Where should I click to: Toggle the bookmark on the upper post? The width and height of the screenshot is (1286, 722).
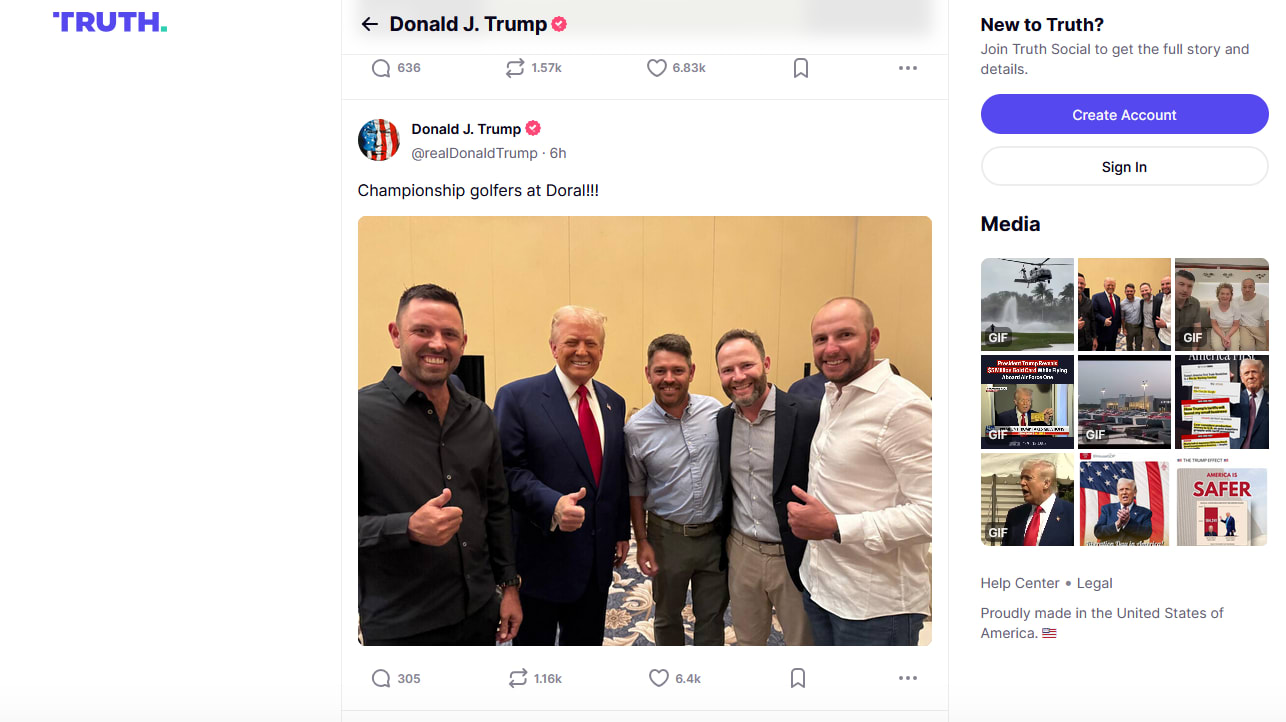[x=800, y=68]
